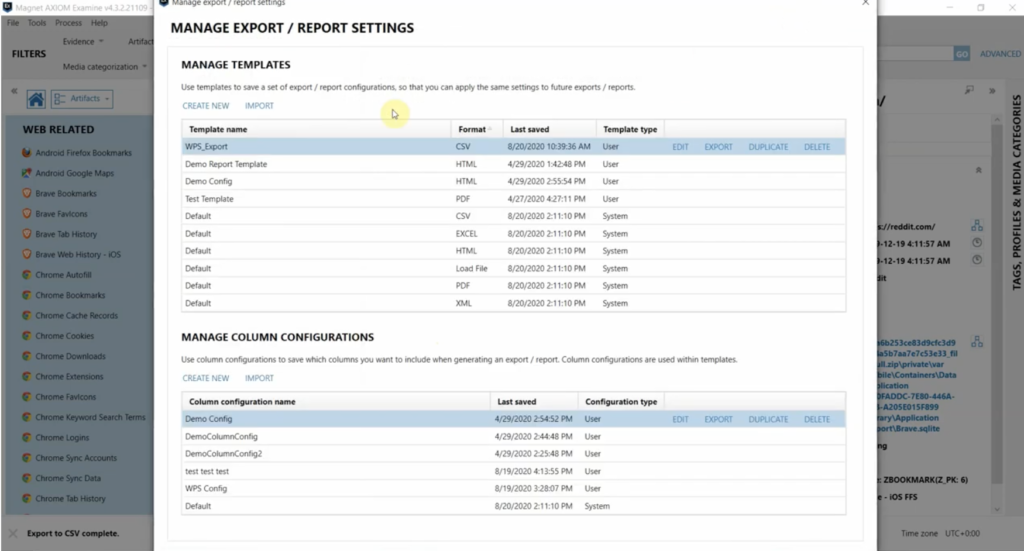Expand the right details panel chevron
This screenshot has height=551, width=1024.
(x=992, y=91)
